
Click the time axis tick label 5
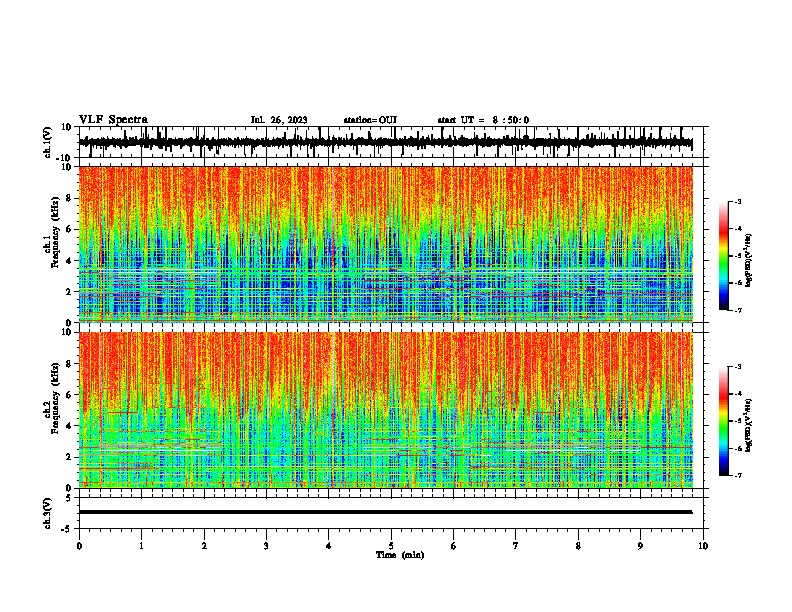pyautogui.click(x=391, y=546)
